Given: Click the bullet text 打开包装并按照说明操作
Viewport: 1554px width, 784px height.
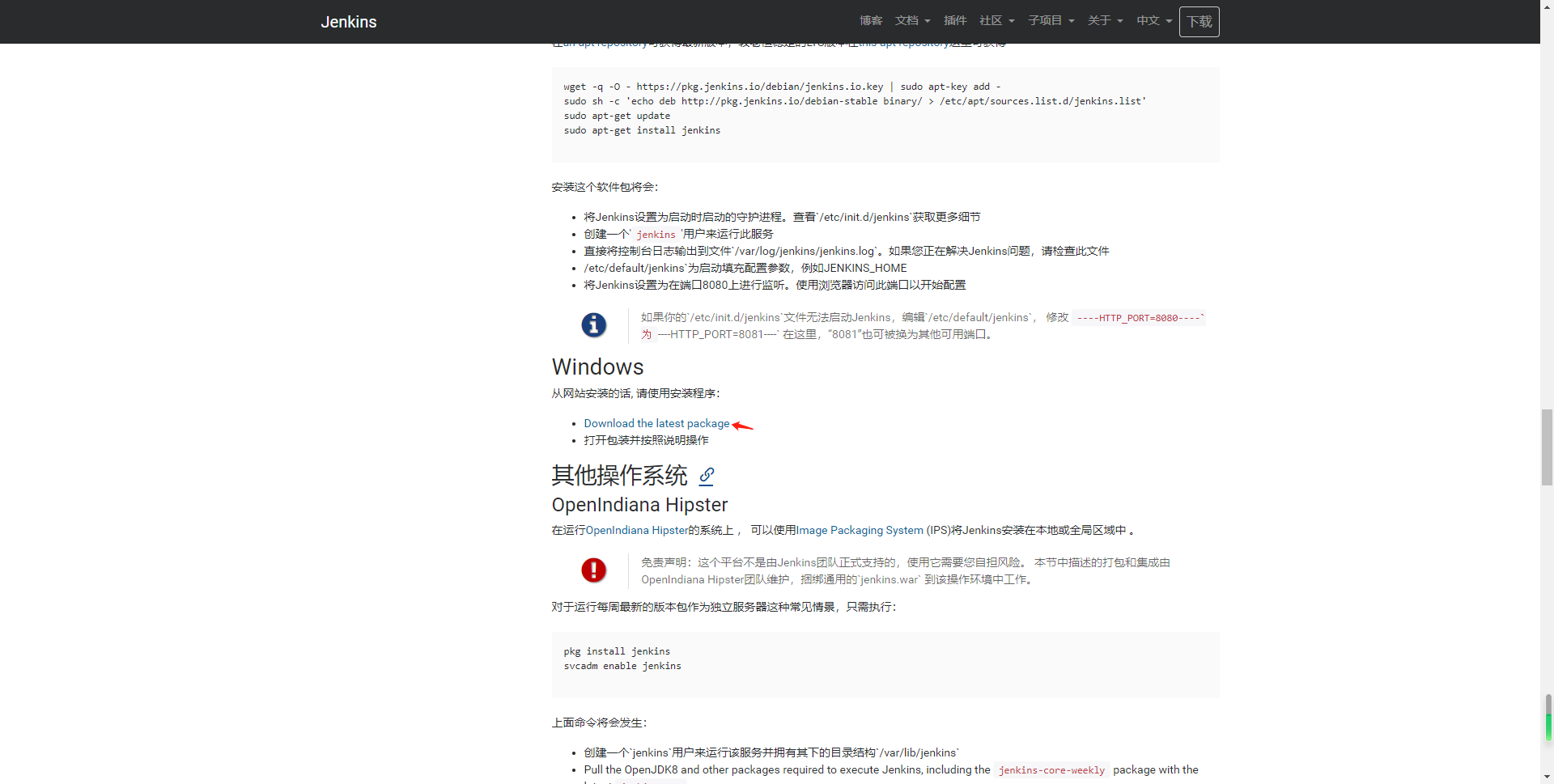Looking at the screenshot, I should coord(646,440).
